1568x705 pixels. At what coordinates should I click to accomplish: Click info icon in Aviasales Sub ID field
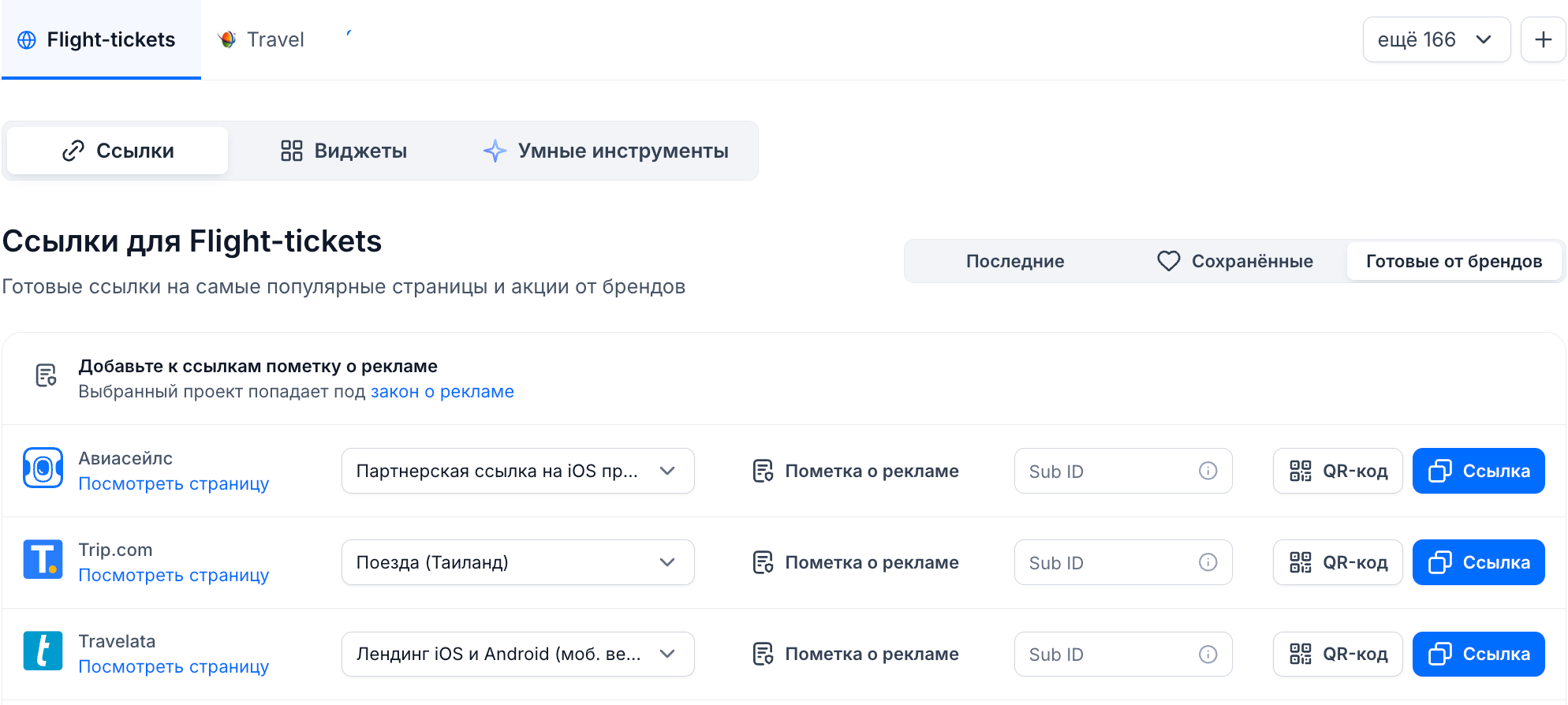click(x=1208, y=471)
